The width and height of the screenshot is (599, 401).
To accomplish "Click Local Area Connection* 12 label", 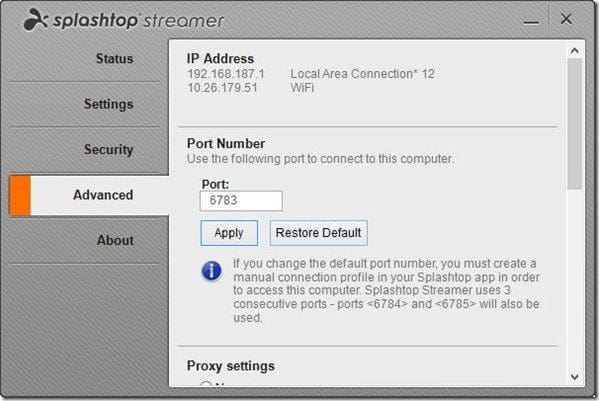I will [363, 74].
